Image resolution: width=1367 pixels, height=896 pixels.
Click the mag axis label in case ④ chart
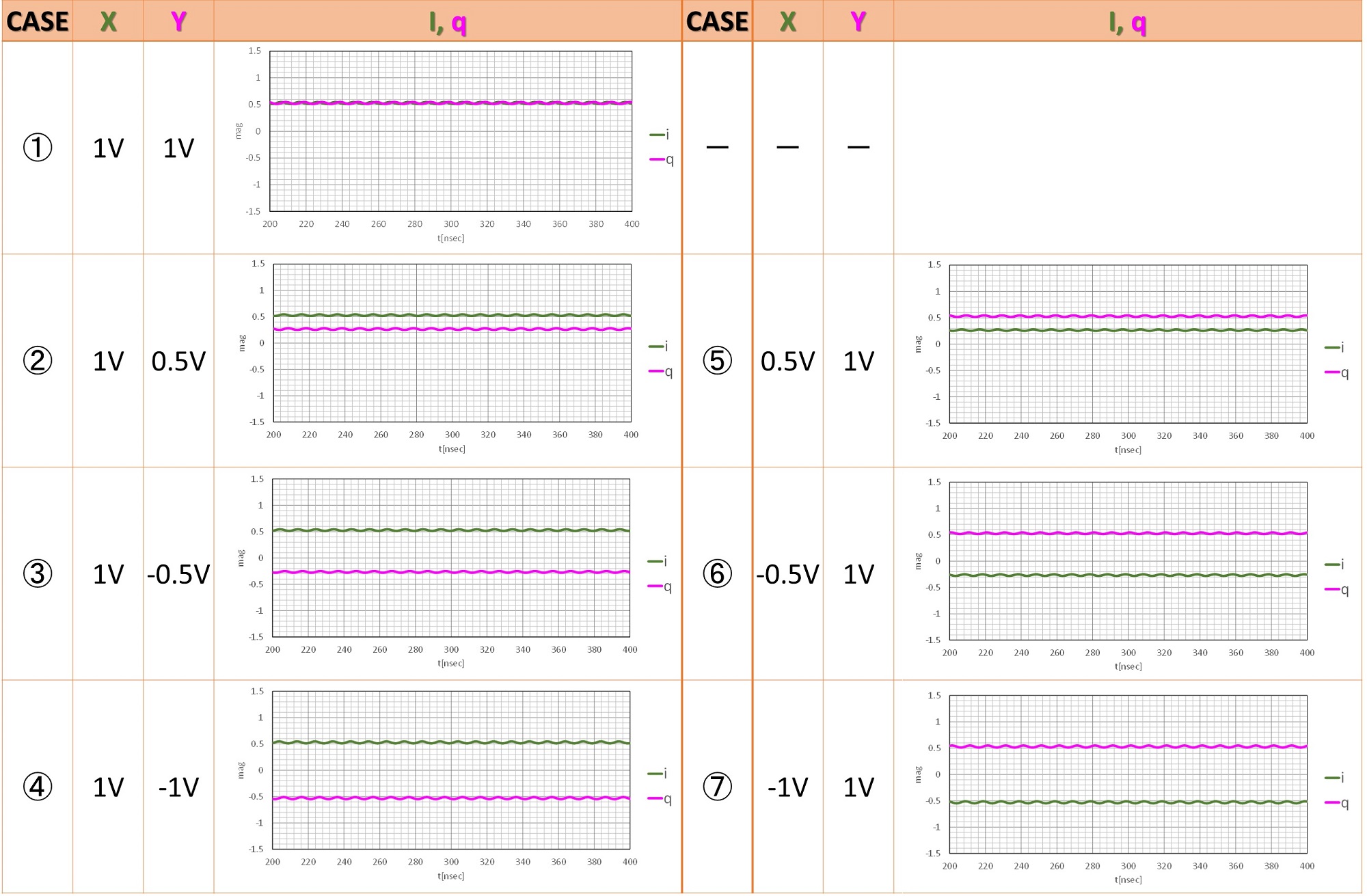(241, 770)
